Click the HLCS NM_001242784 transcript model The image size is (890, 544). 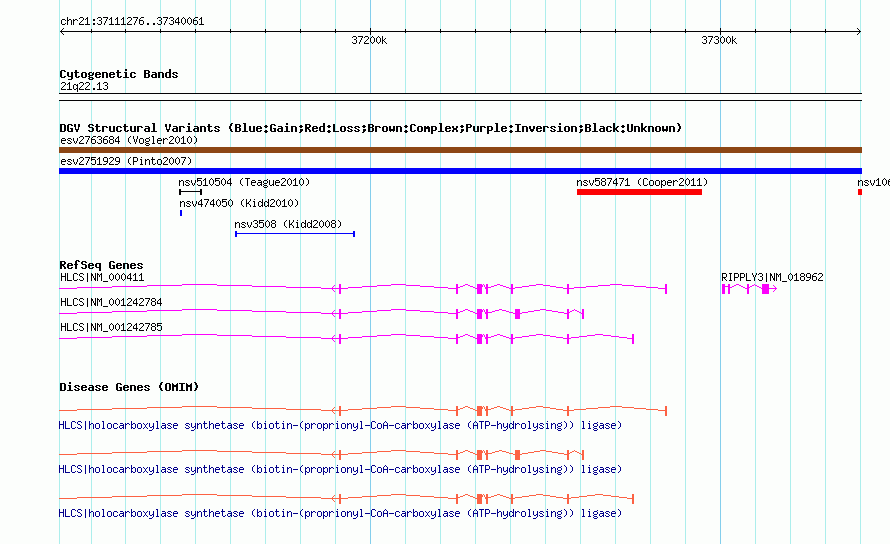coord(321,313)
